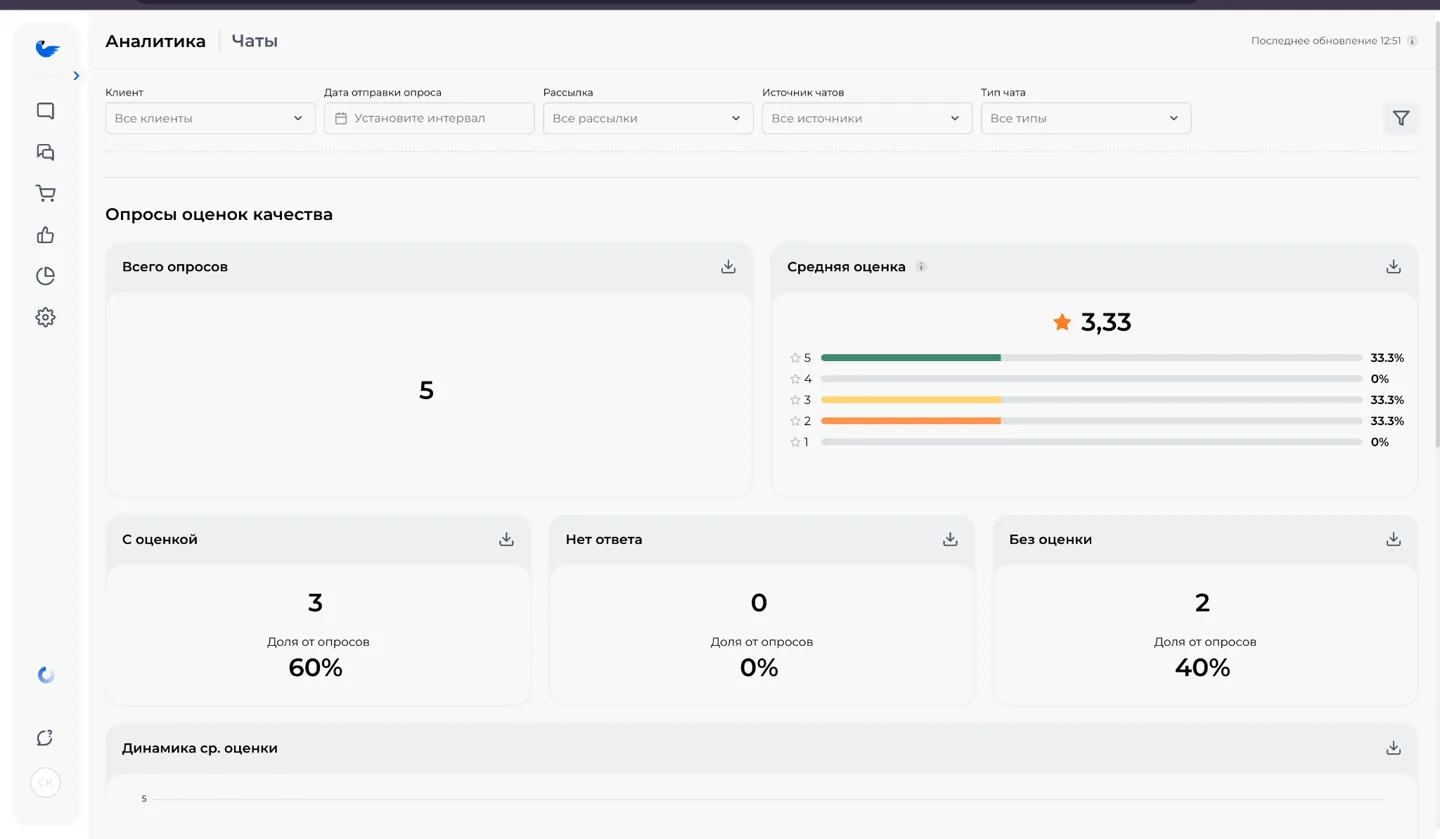Open the pie chart analytics icon in sidebar
Screen dimensions: 1440x839
coord(45,276)
